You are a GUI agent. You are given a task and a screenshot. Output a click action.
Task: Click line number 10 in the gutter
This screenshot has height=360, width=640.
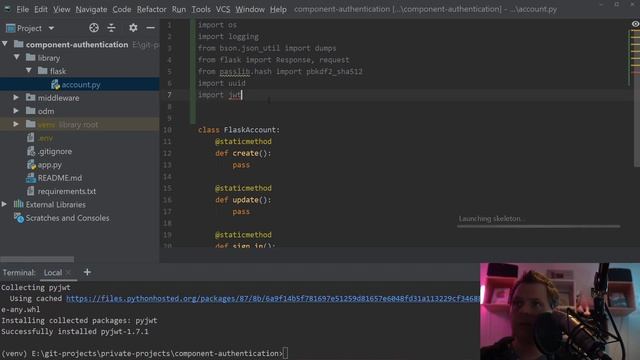tap(167, 130)
